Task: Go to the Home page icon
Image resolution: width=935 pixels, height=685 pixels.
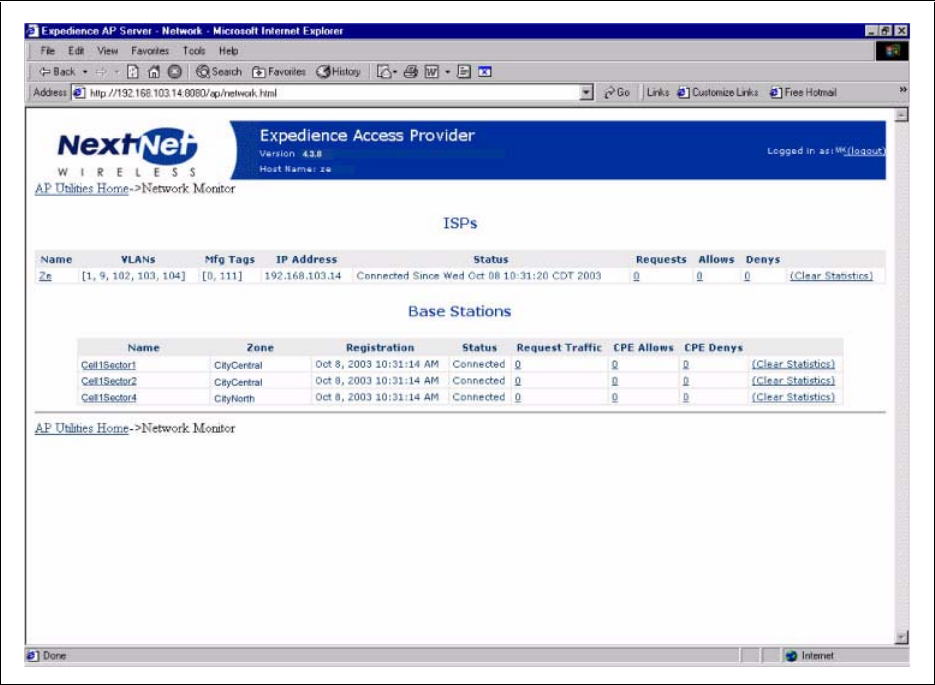Action: (154, 72)
